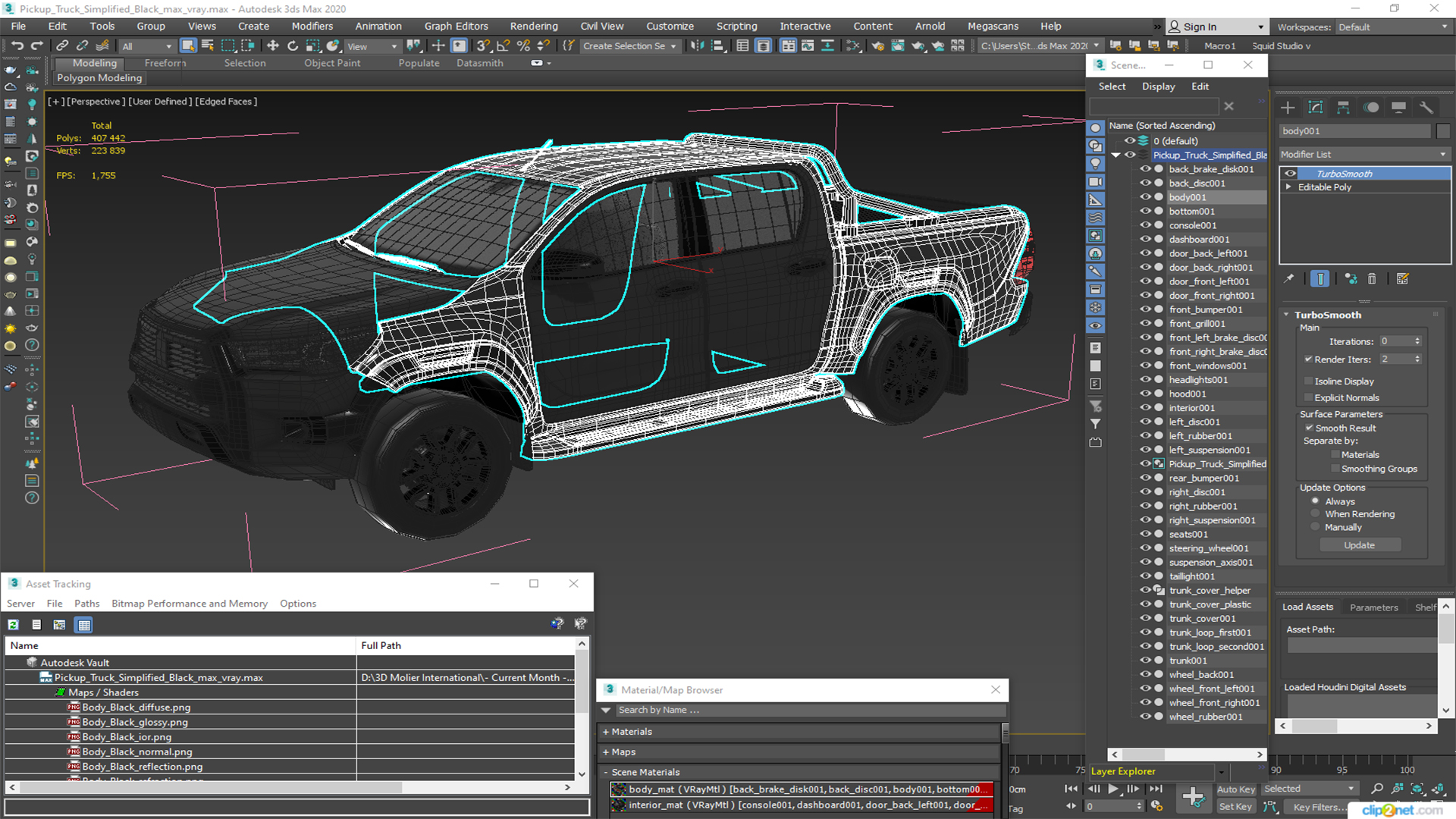Select Manually update option
The width and height of the screenshot is (1456, 819).
coord(1316,528)
